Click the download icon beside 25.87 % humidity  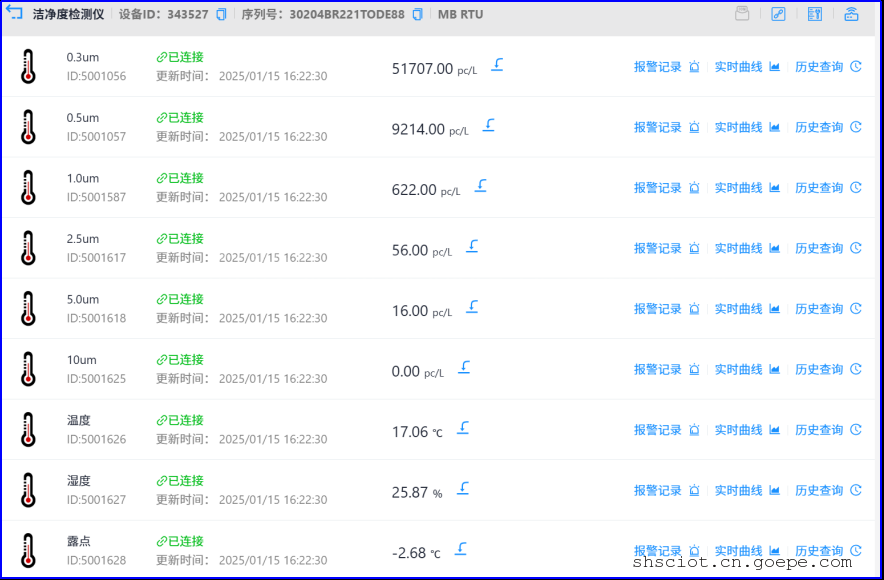pyautogui.click(x=463, y=488)
